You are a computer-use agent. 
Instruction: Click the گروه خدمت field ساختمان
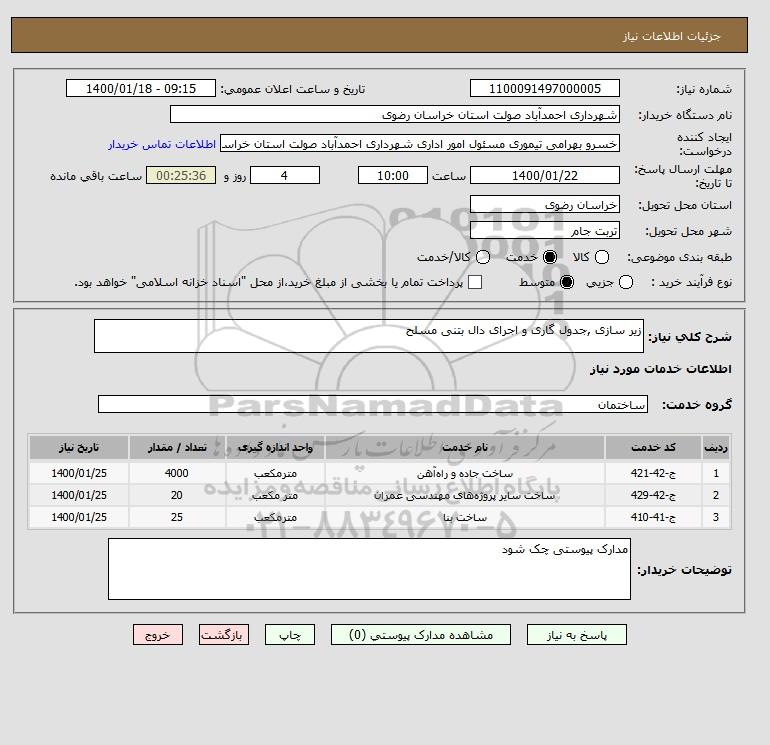point(373,404)
